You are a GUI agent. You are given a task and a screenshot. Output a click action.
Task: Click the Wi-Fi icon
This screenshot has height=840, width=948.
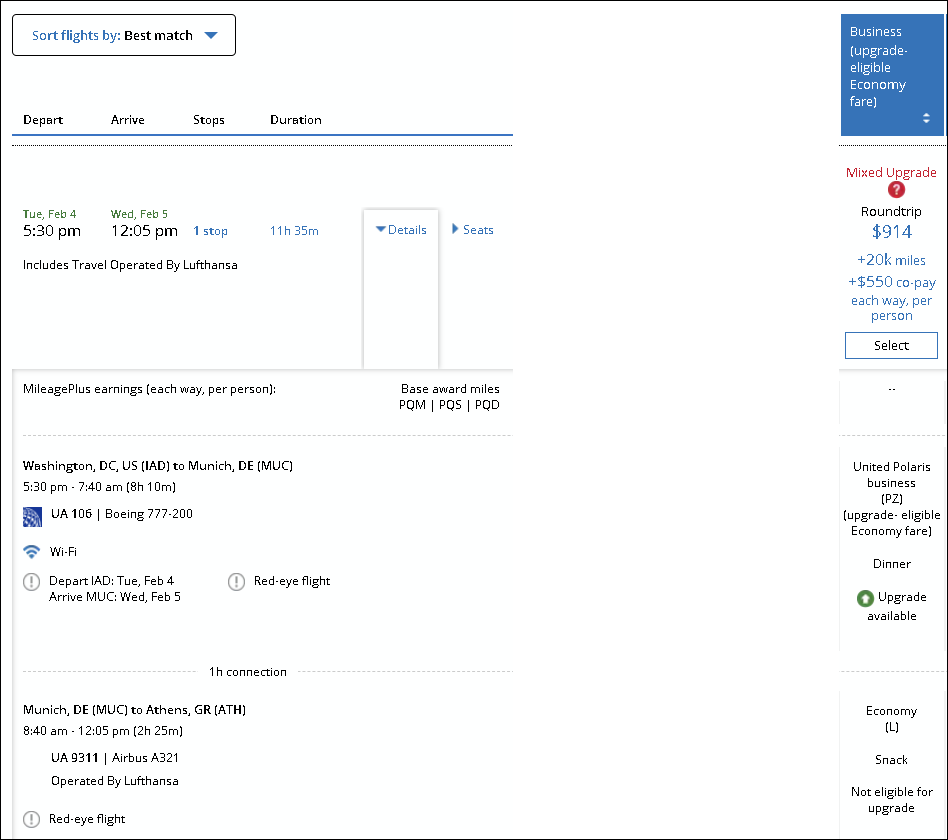click(31, 552)
